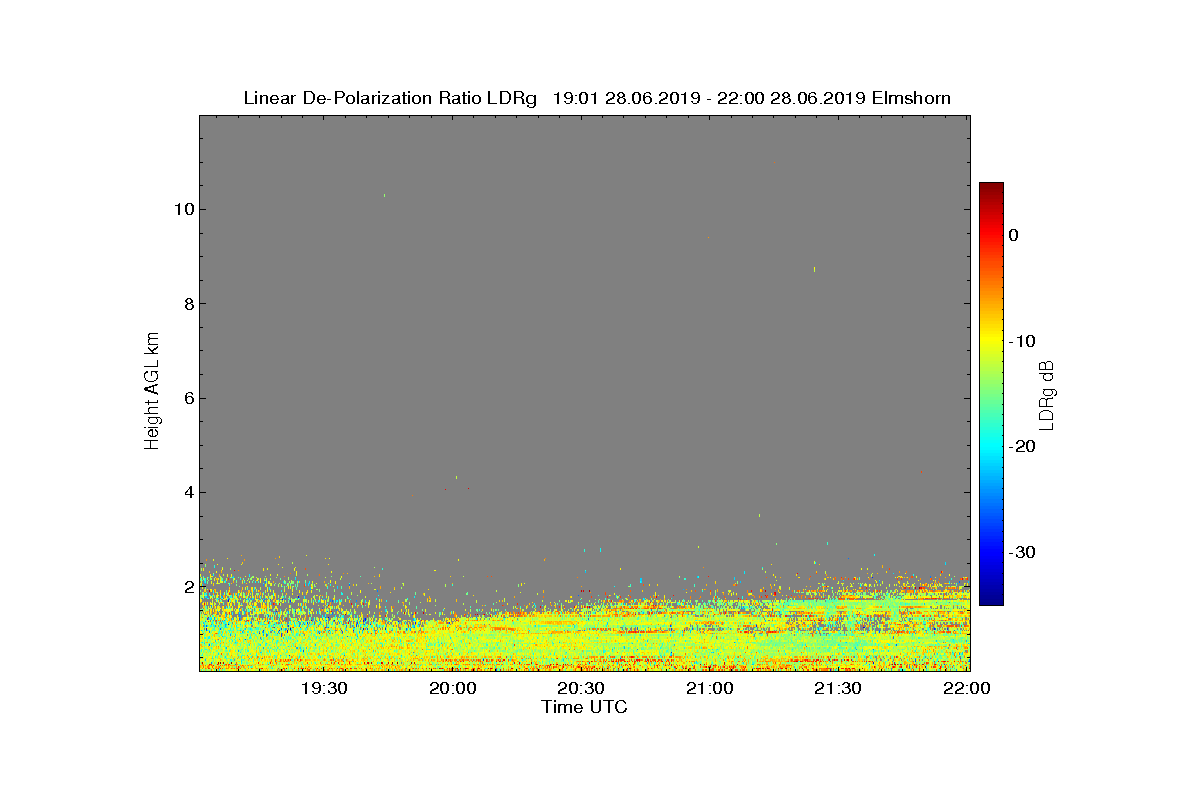This screenshot has height=800, width=1200.
Task: Click the height tick label 4
Action: tap(187, 492)
